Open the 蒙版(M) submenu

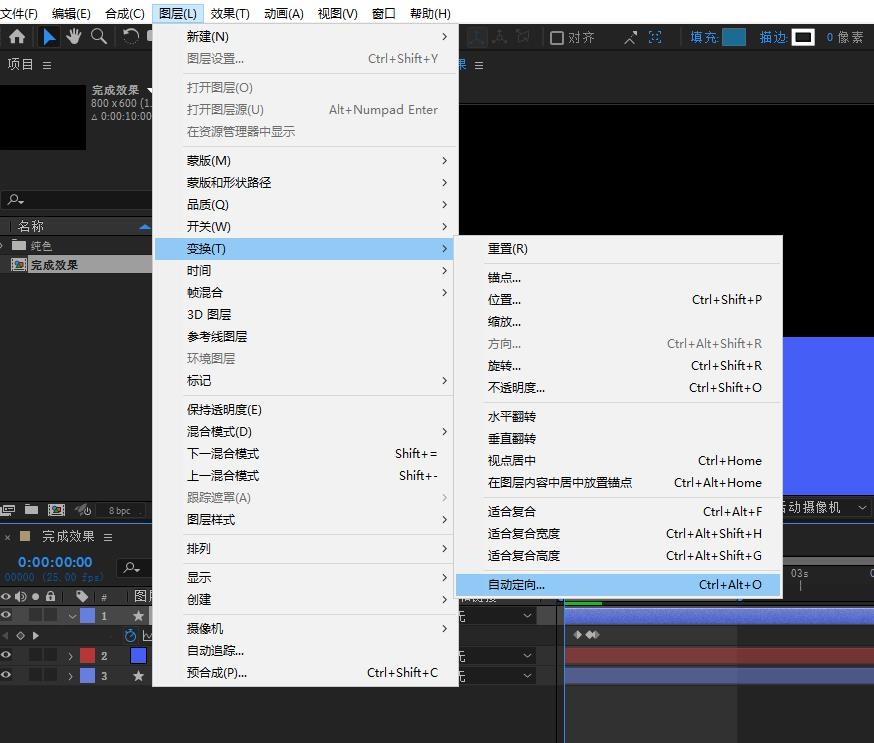click(305, 161)
